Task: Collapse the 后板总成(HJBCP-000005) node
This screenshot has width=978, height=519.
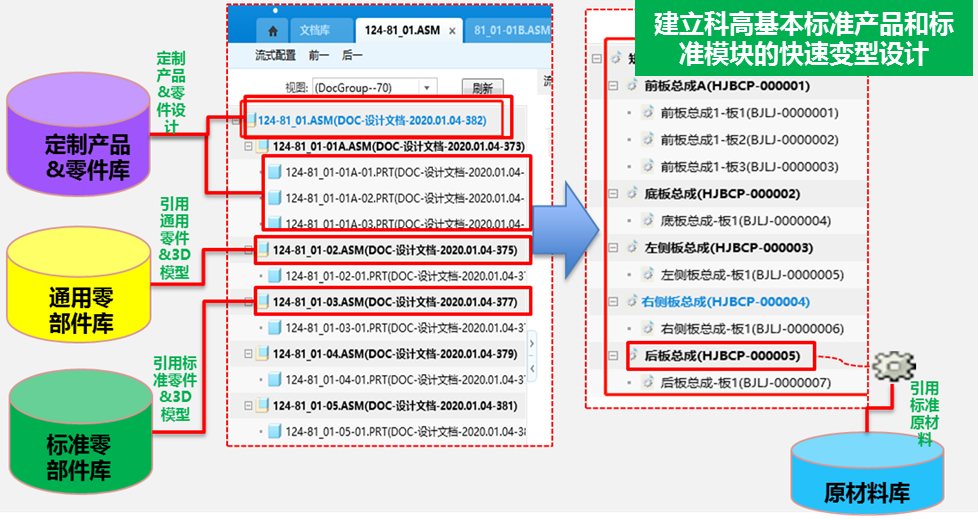Action: pyautogui.click(x=613, y=356)
